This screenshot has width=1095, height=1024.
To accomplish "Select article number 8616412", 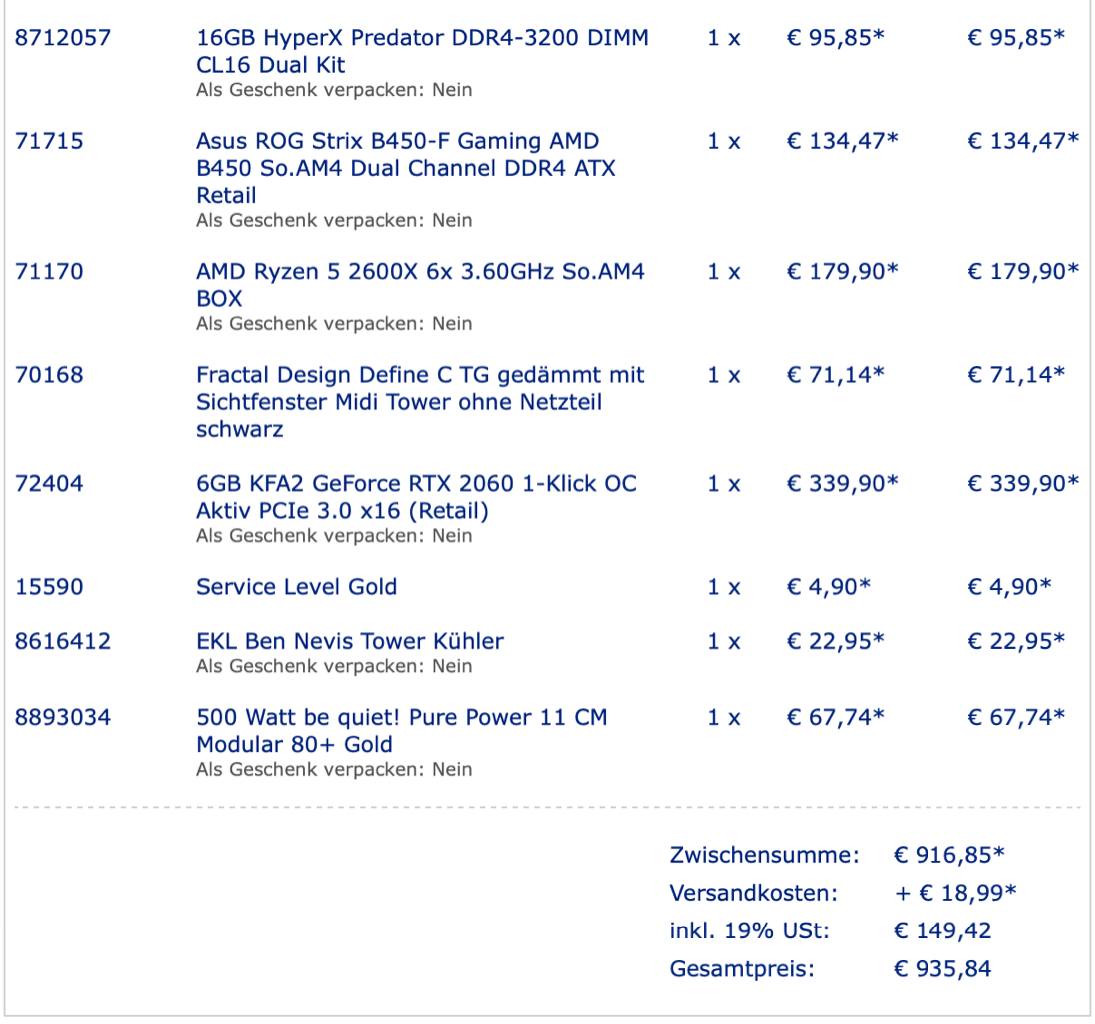I will (x=63, y=641).
